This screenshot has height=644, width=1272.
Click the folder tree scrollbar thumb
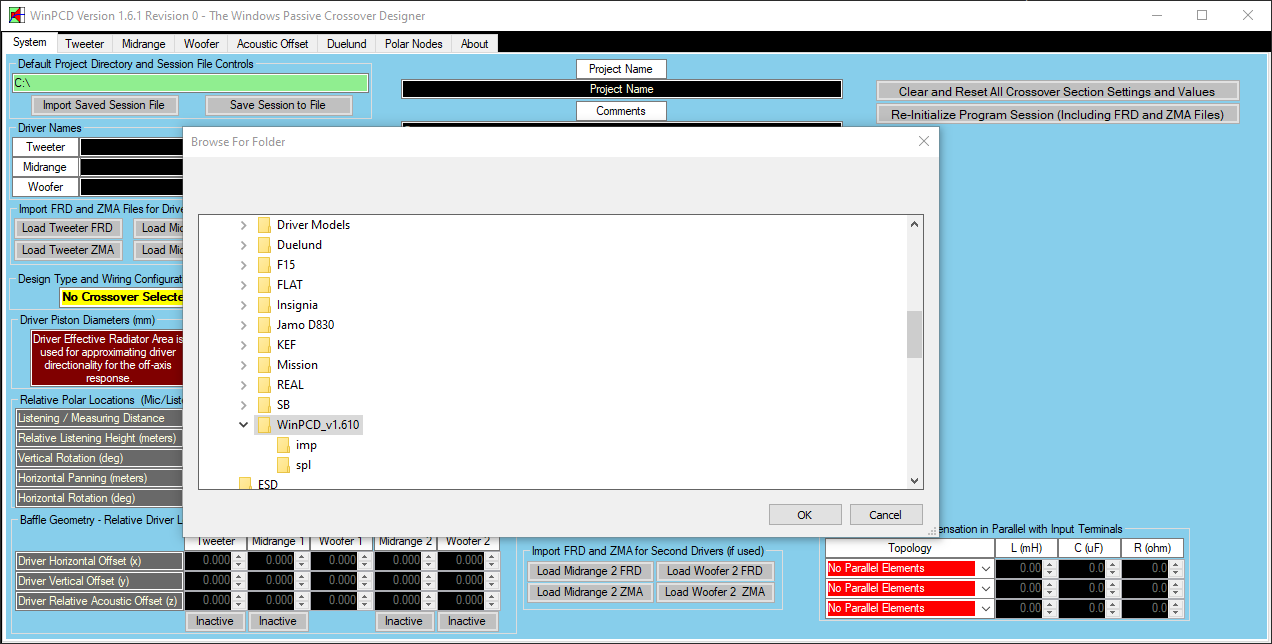pyautogui.click(x=913, y=334)
